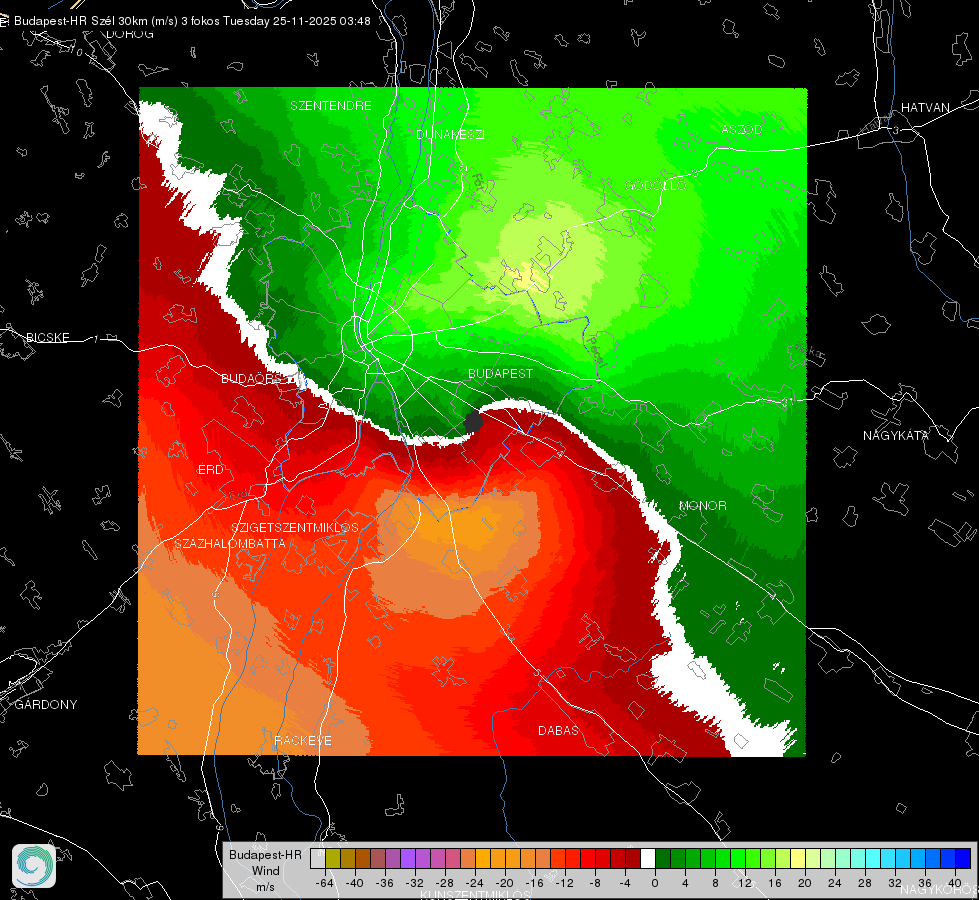Viewport: 979px width, 900px height.
Task: Click the DOROG map label
Action: pyautogui.click(x=130, y=34)
